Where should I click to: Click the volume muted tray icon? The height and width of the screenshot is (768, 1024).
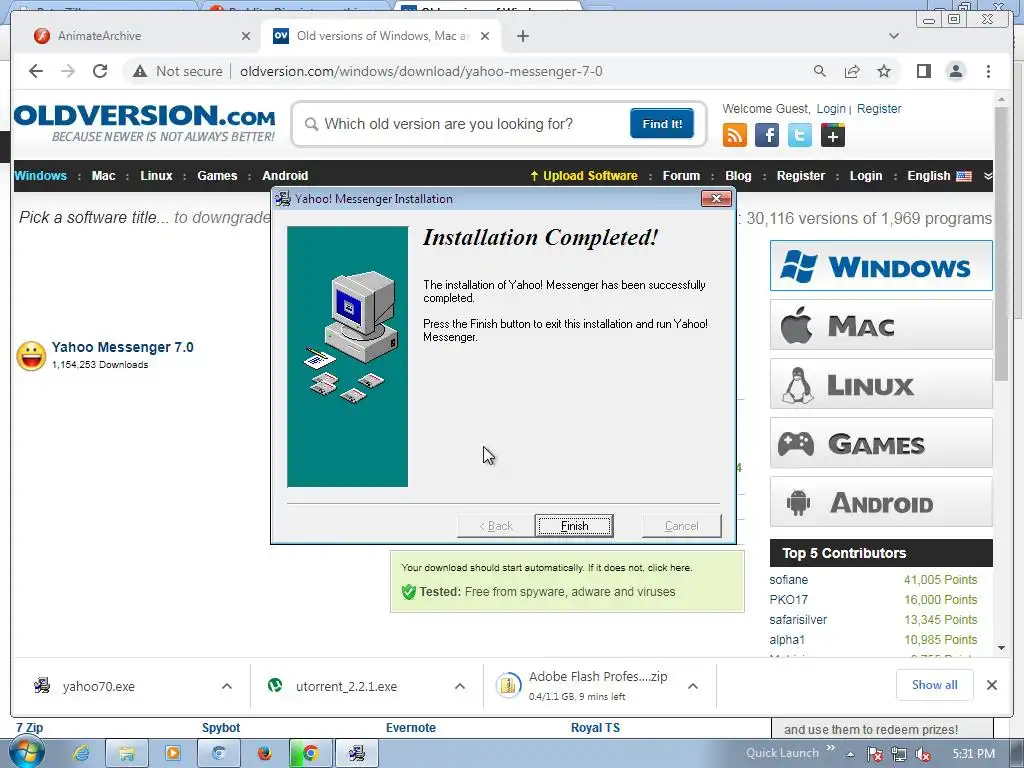923,754
